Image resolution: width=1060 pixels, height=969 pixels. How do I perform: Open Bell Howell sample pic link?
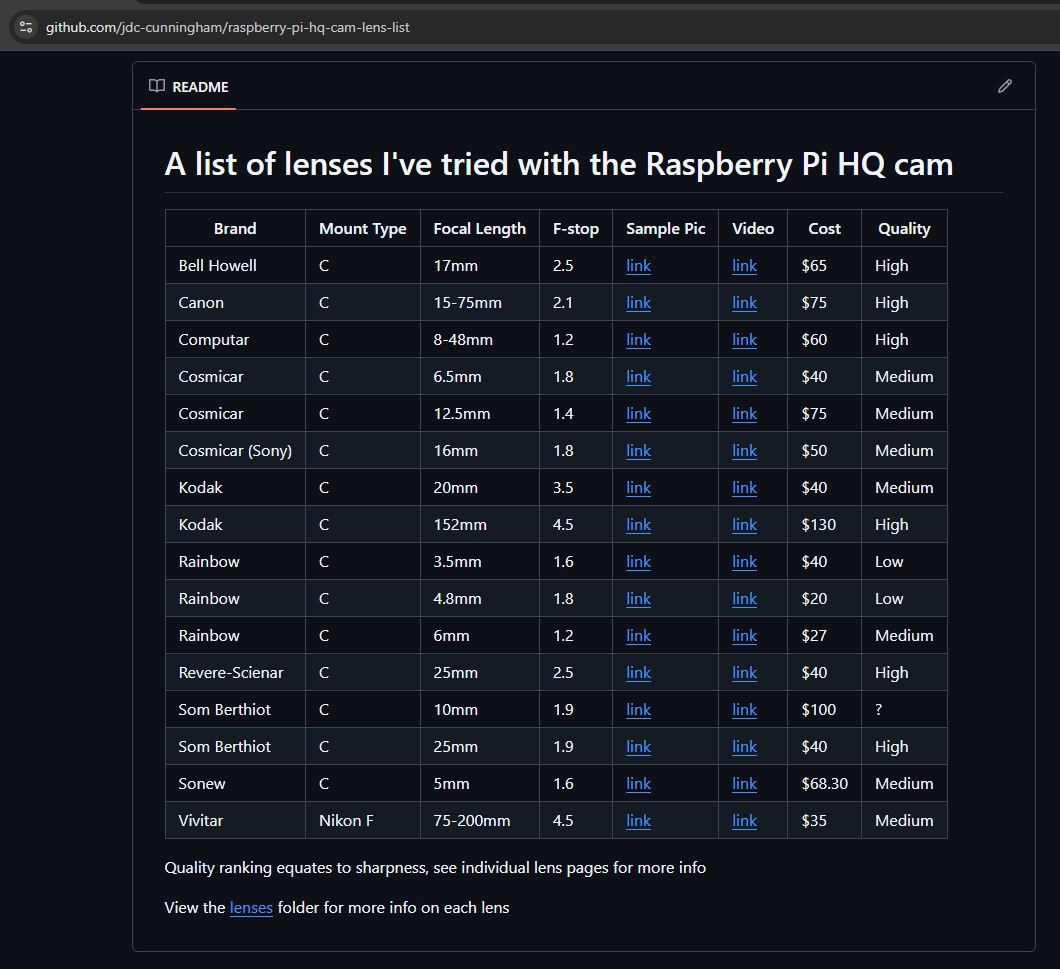[x=638, y=266]
